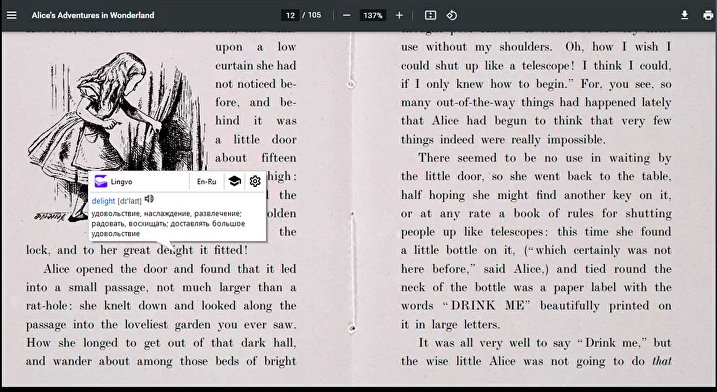
Task: Click the 137% zoom level field
Action: [373, 15]
